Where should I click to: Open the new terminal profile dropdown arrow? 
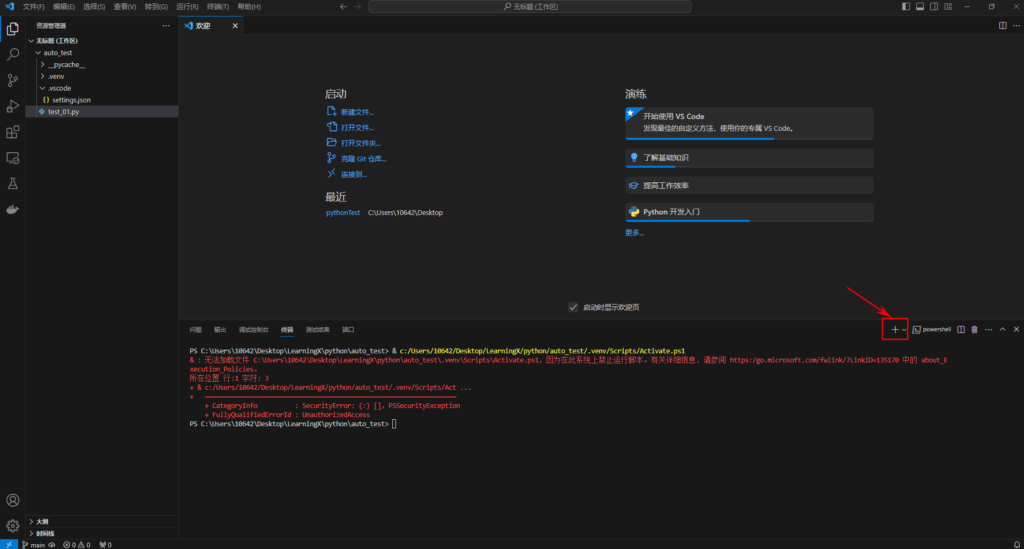click(x=904, y=329)
